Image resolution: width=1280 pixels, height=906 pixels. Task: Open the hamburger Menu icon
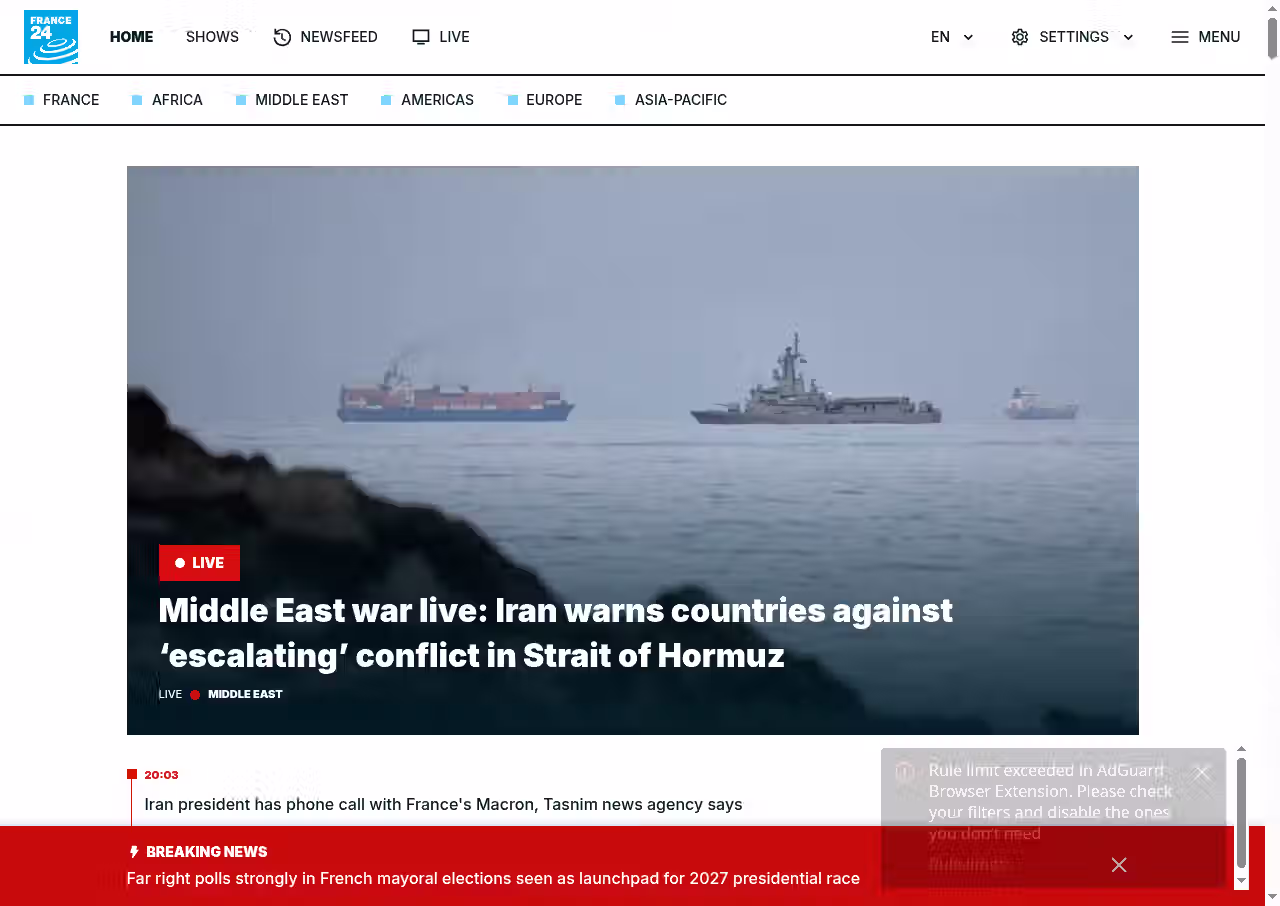pos(1180,37)
